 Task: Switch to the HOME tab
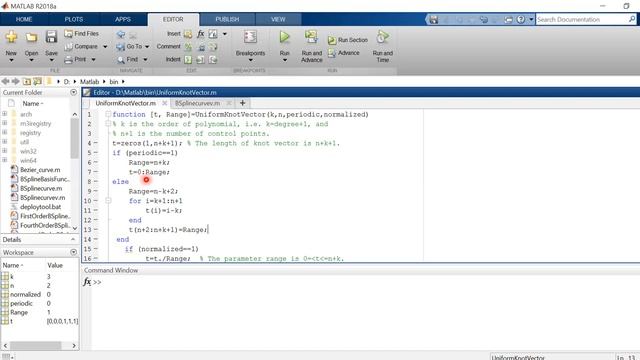click(x=24, y=19)
